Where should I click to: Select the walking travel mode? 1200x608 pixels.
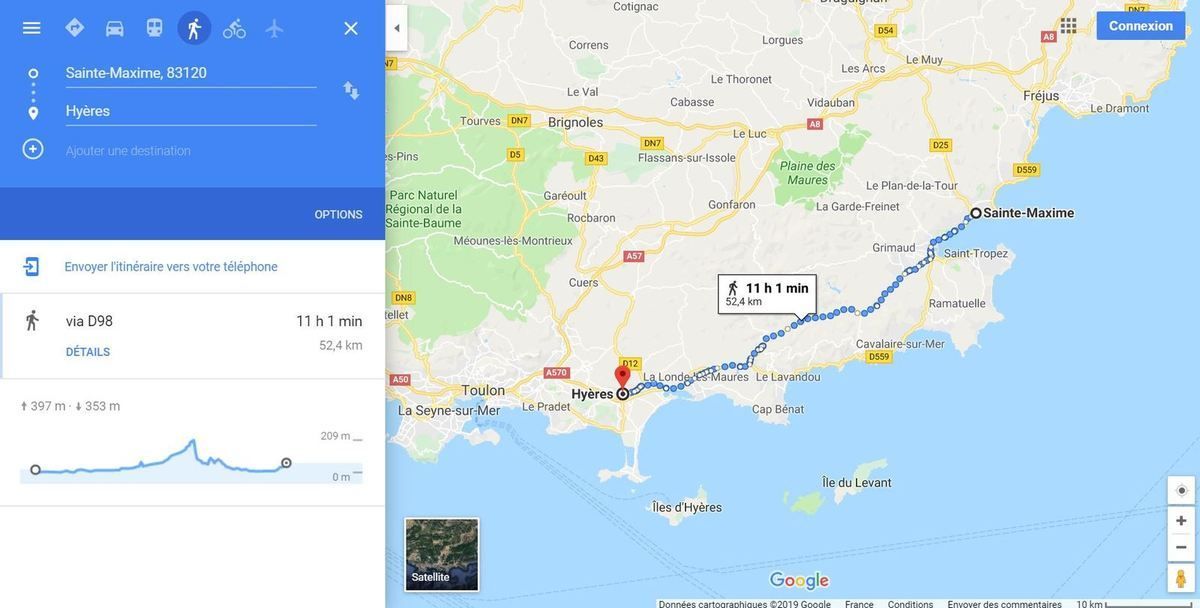[194, 28]
